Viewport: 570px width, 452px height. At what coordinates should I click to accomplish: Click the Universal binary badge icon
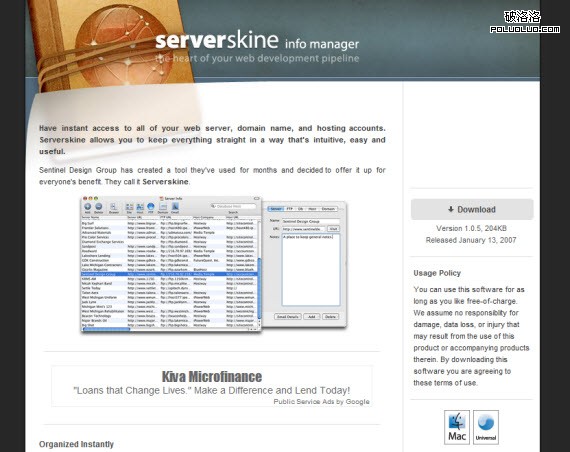click(x=486, y=427)
